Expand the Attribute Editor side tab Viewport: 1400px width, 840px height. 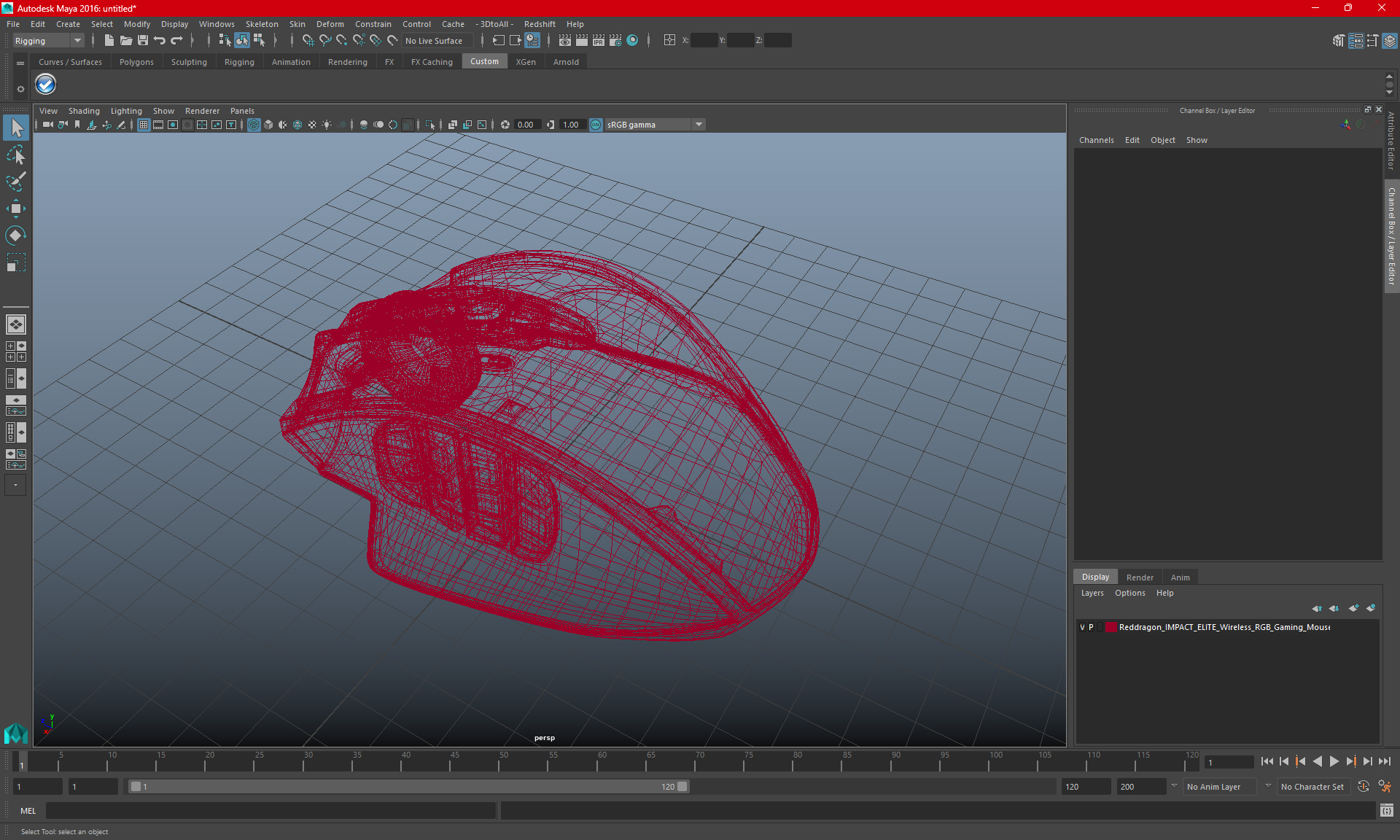point(1391,141)
